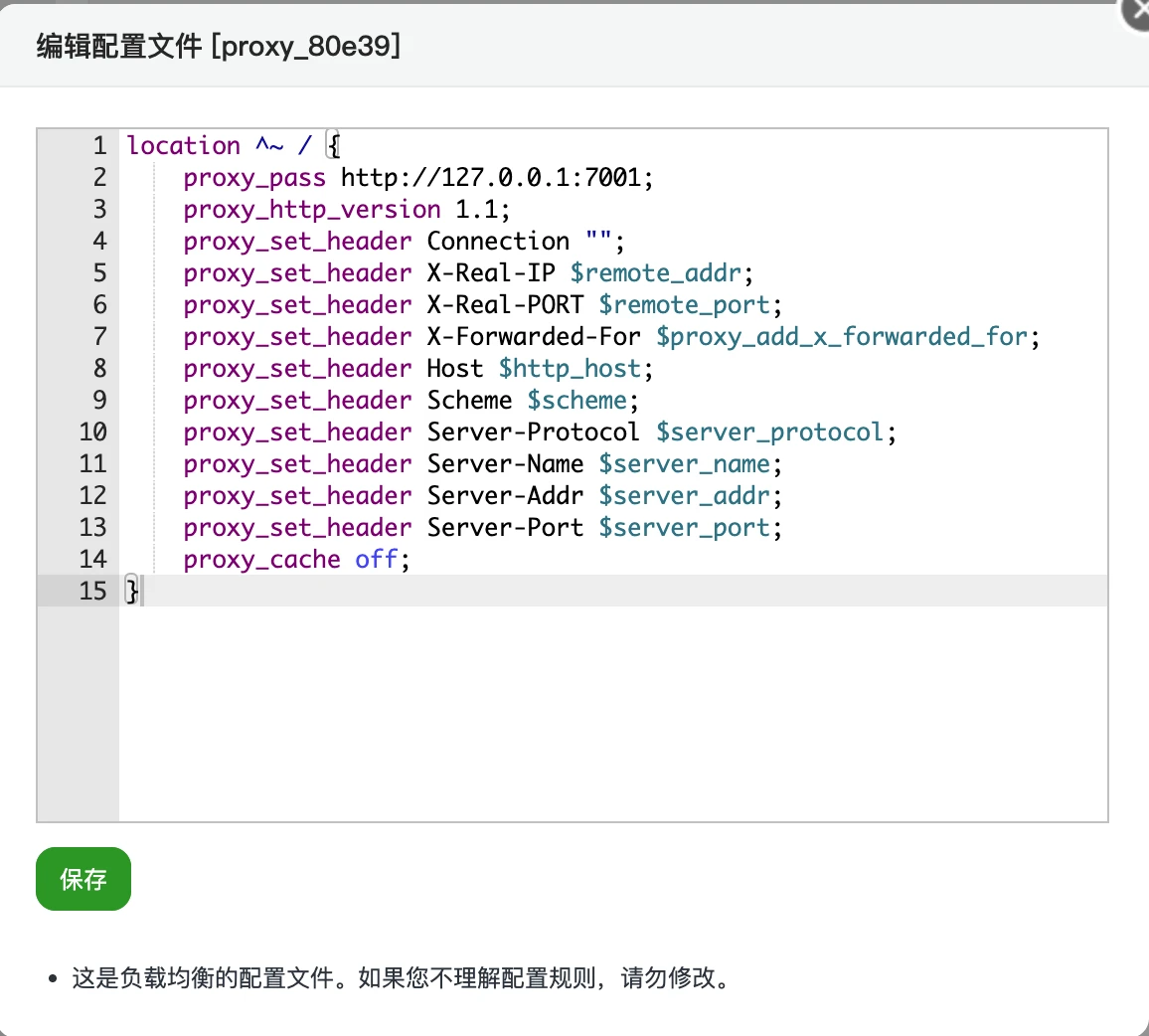Place cursor on the proxy_pass directive

(x=254, y=178)
